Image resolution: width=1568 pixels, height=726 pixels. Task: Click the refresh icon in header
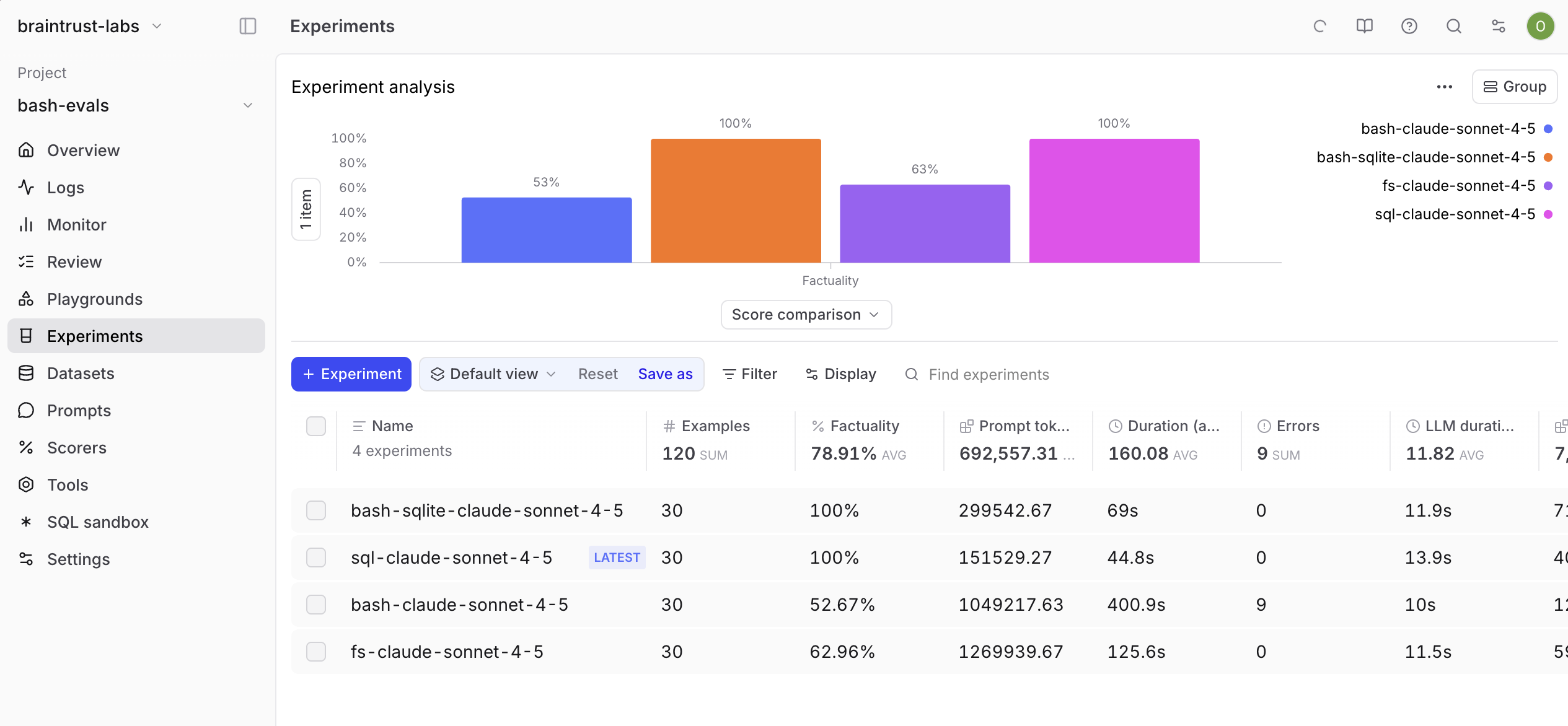pyautogui.click(x=1319, y=26)
